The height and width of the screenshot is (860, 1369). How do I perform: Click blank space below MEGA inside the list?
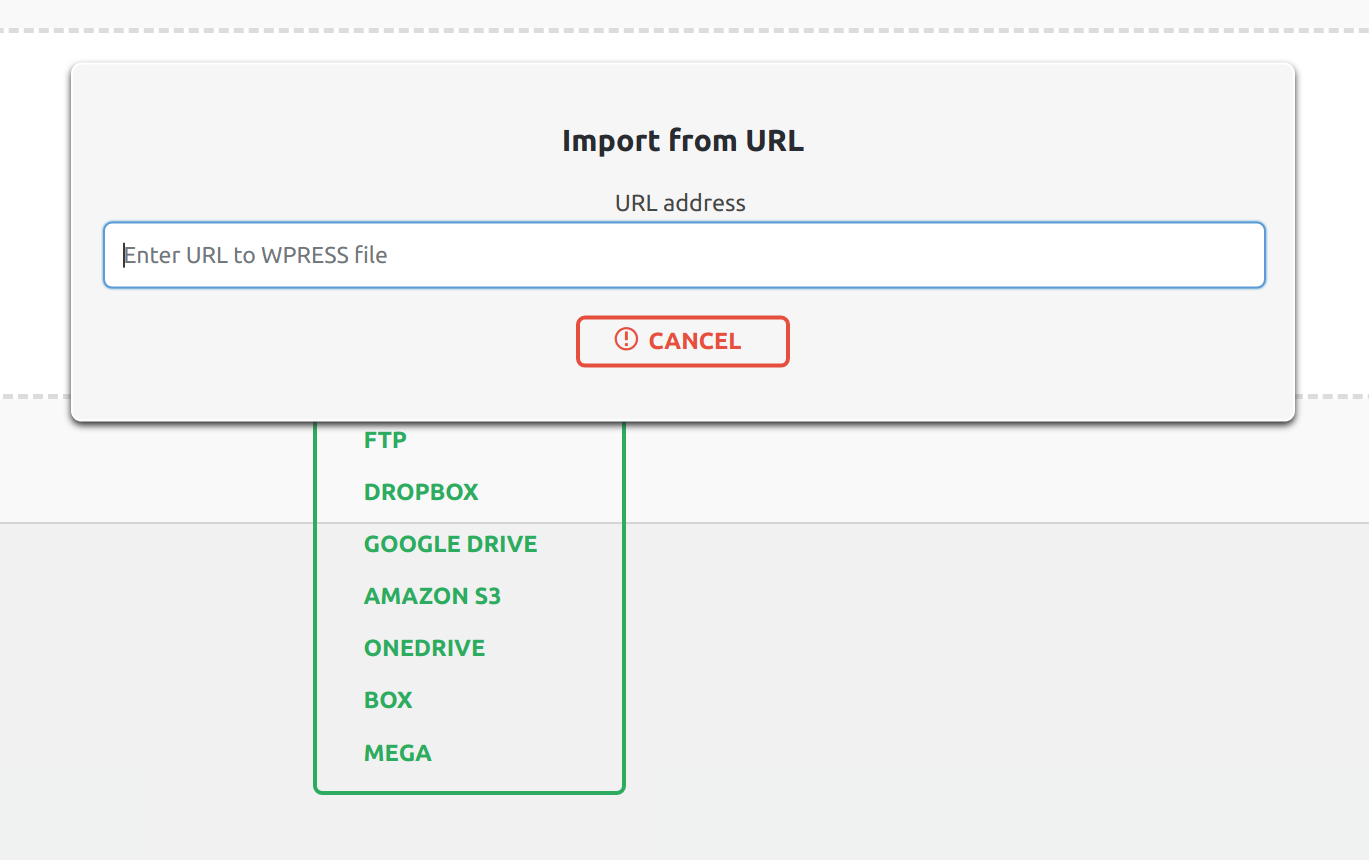(x=470, y=778)
